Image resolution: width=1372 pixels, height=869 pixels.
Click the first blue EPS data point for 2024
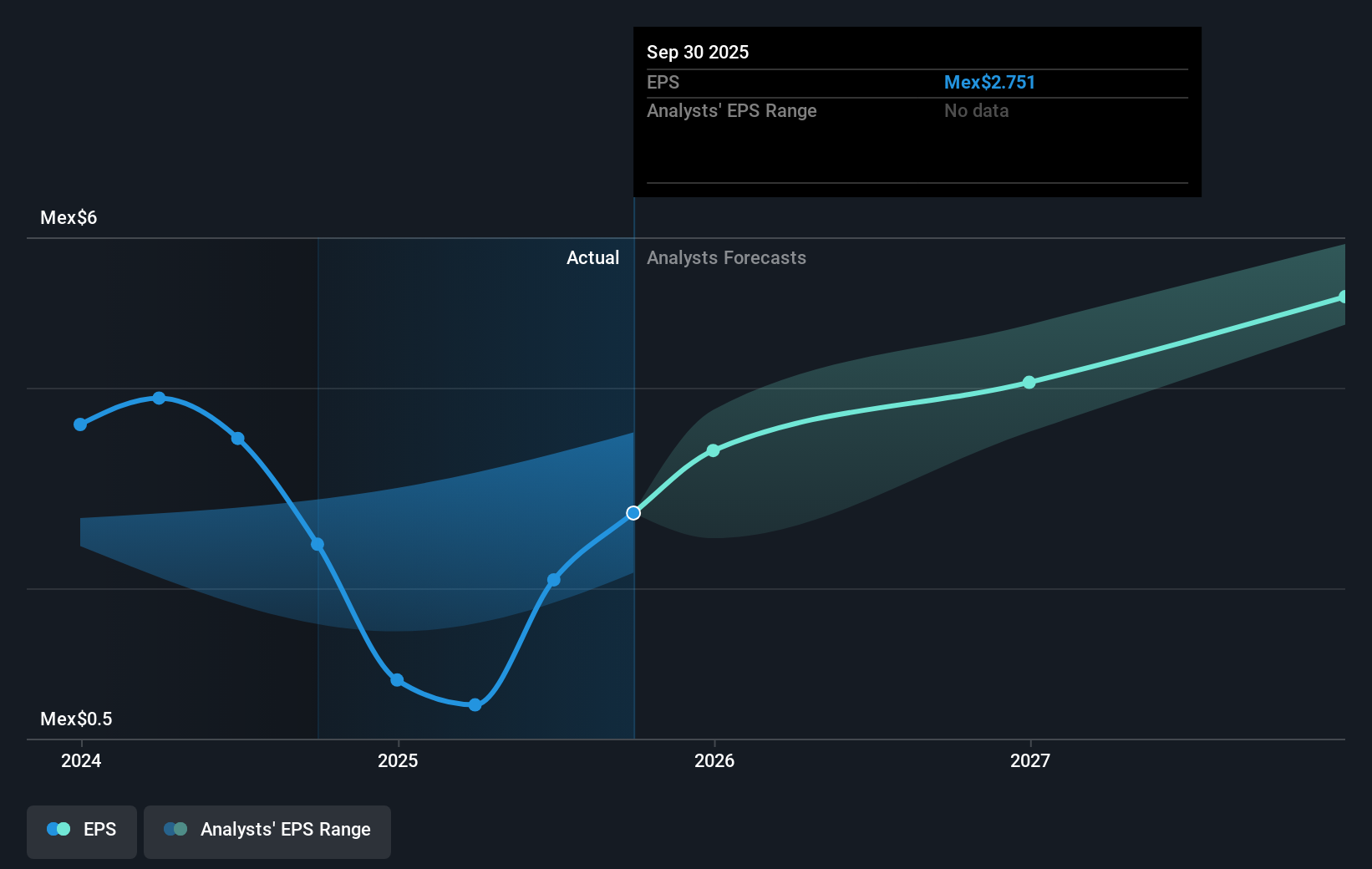(79, 424)
